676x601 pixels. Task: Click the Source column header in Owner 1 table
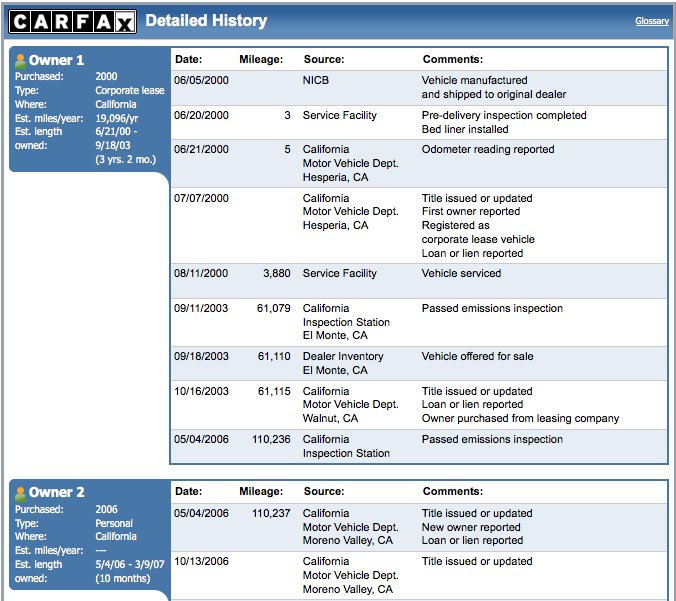tap(324, 59)
